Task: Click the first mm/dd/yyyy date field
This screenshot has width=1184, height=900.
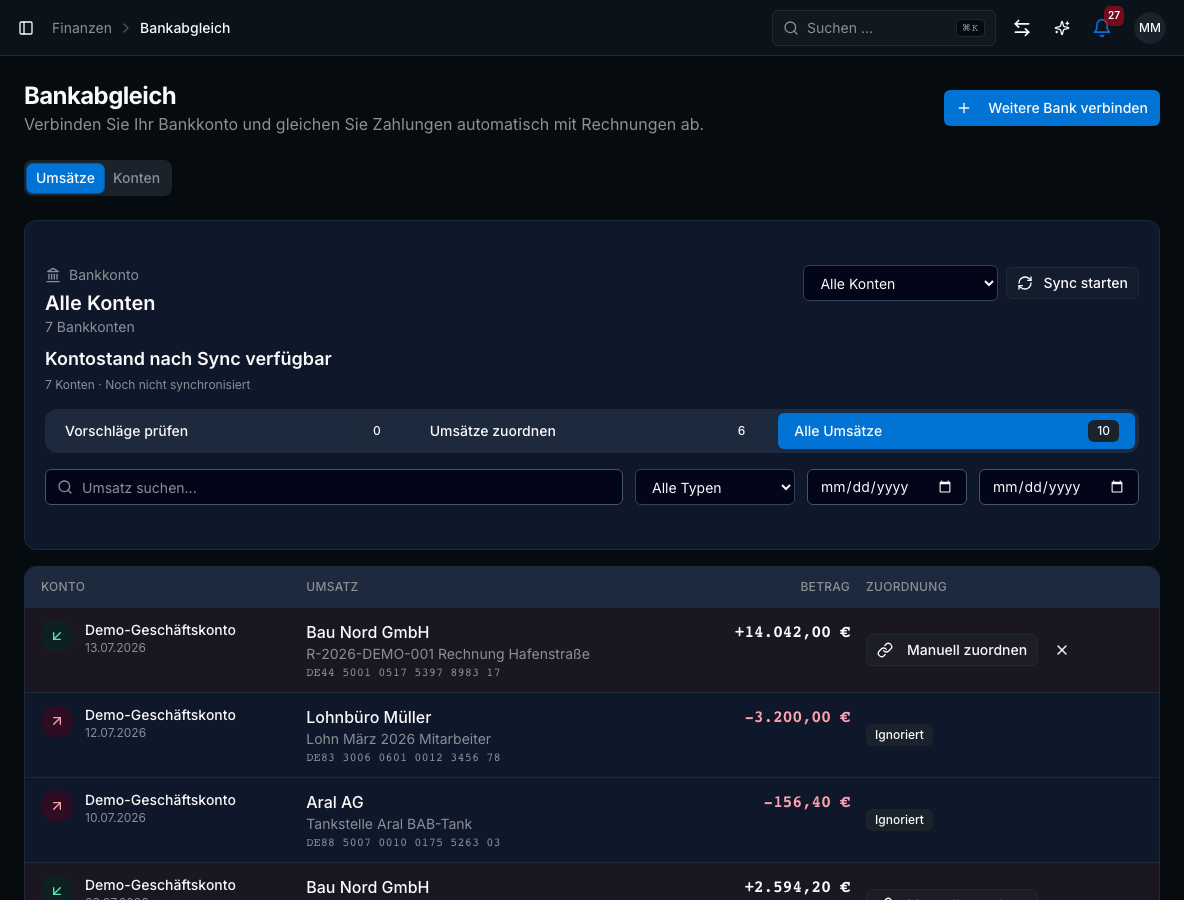Action: [886, 487]
